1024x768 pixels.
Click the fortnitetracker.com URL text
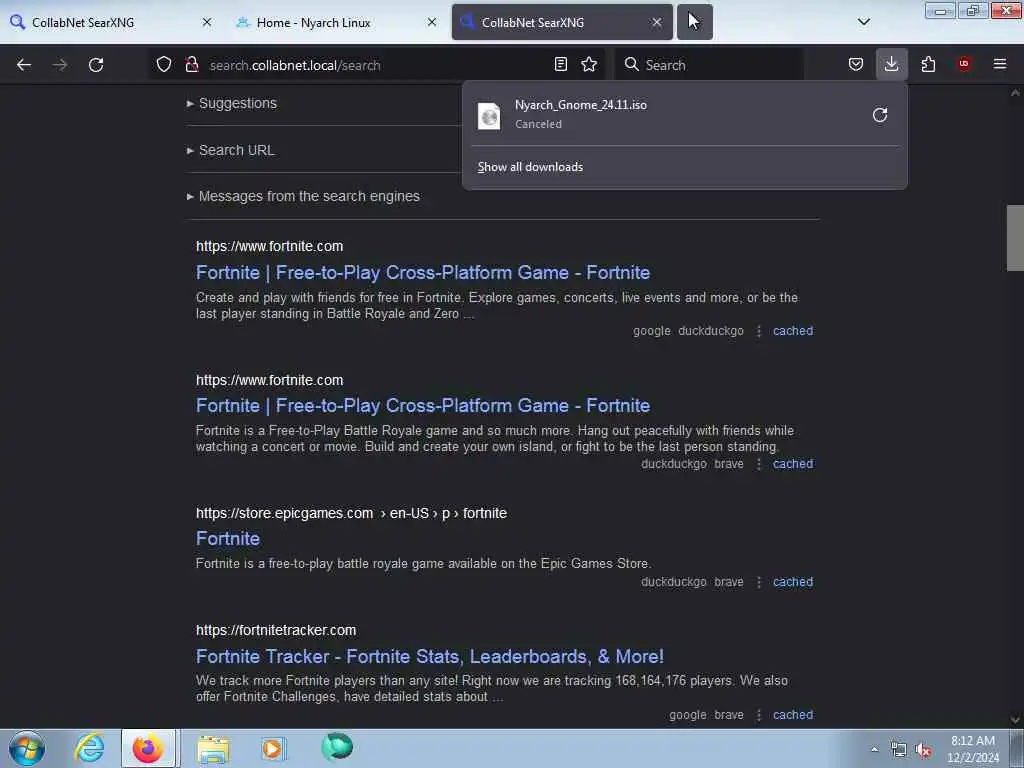[276, 630]
